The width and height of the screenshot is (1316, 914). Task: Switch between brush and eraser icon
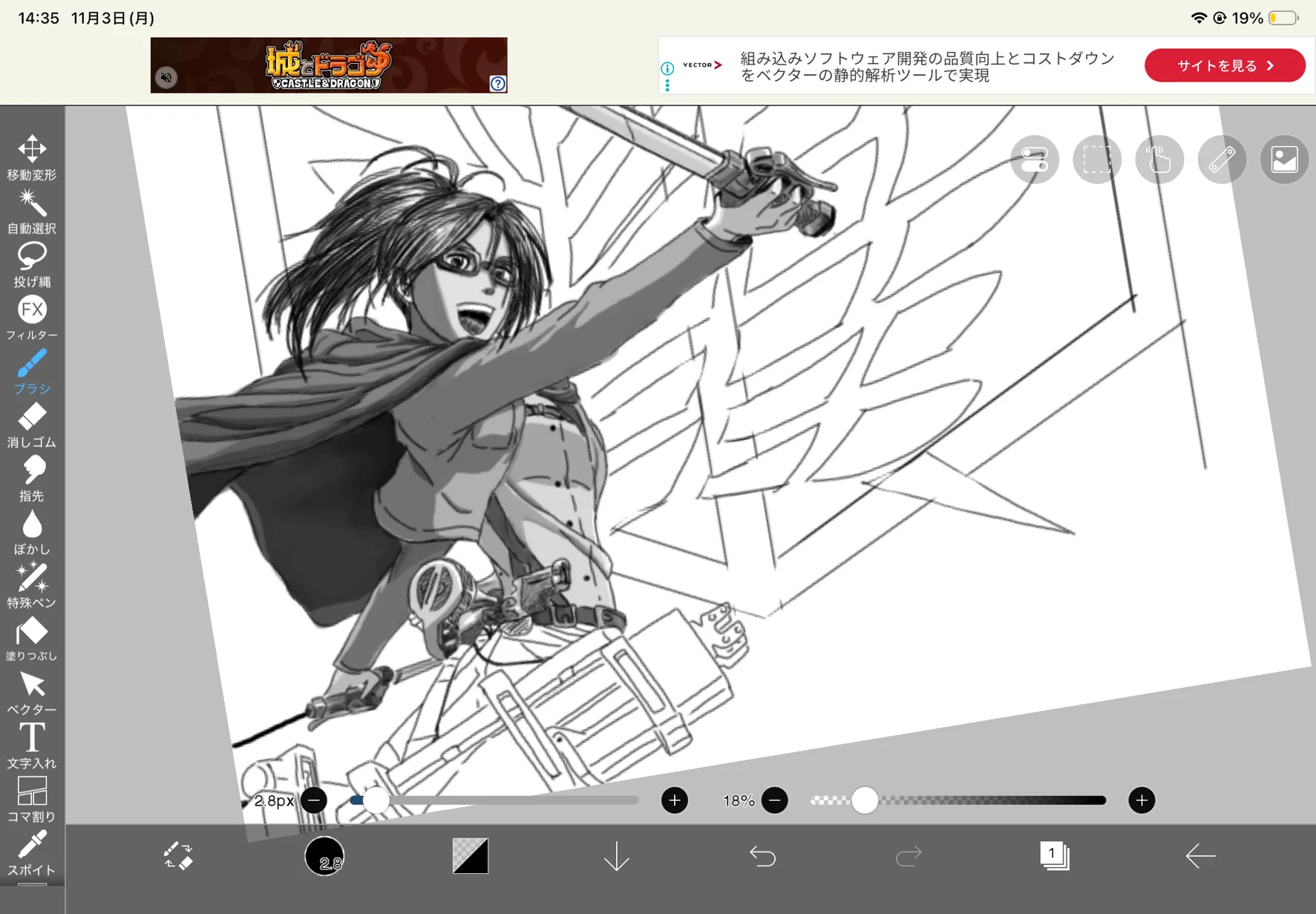tap(178, 856)
